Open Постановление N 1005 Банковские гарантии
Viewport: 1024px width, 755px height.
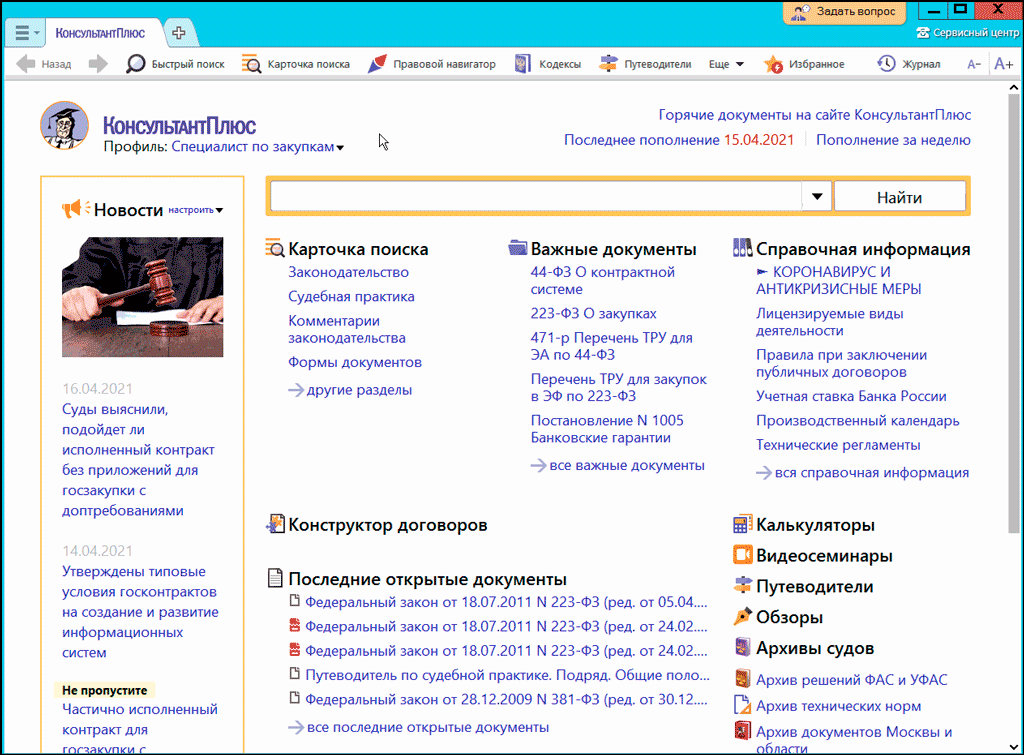click(x=607, y=429)
